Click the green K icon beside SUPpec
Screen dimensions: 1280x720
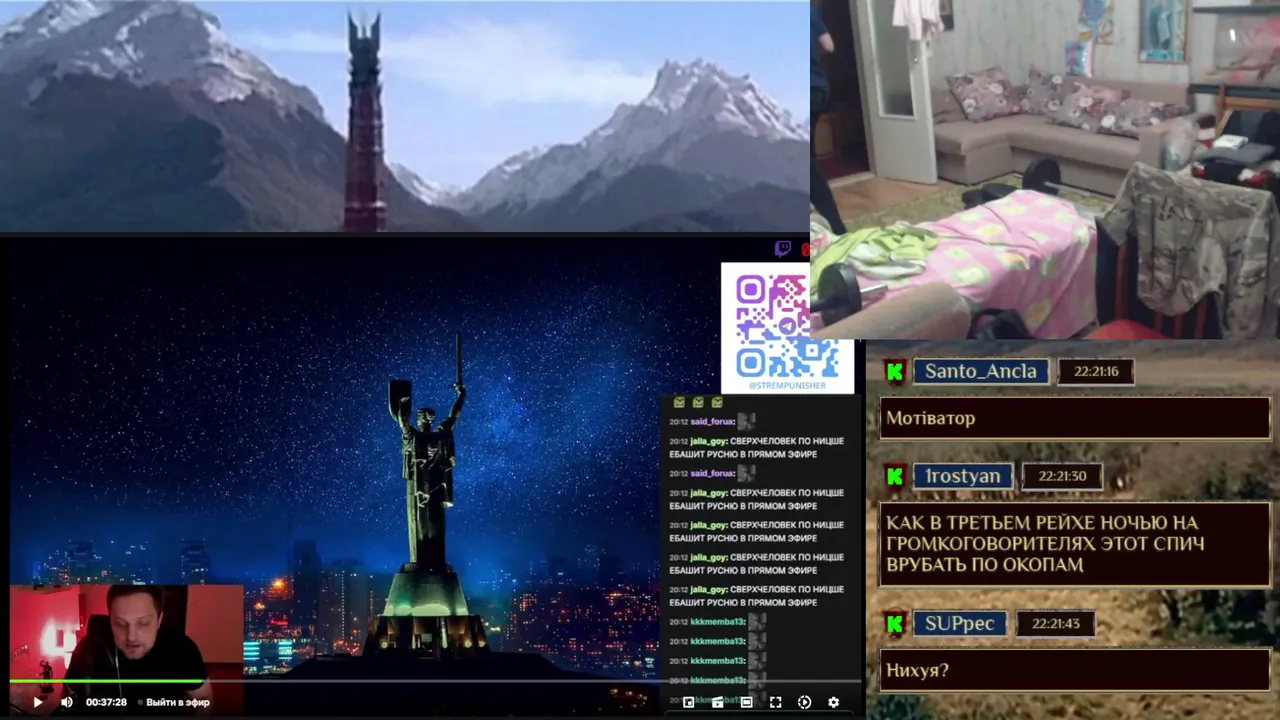[895, 624]
